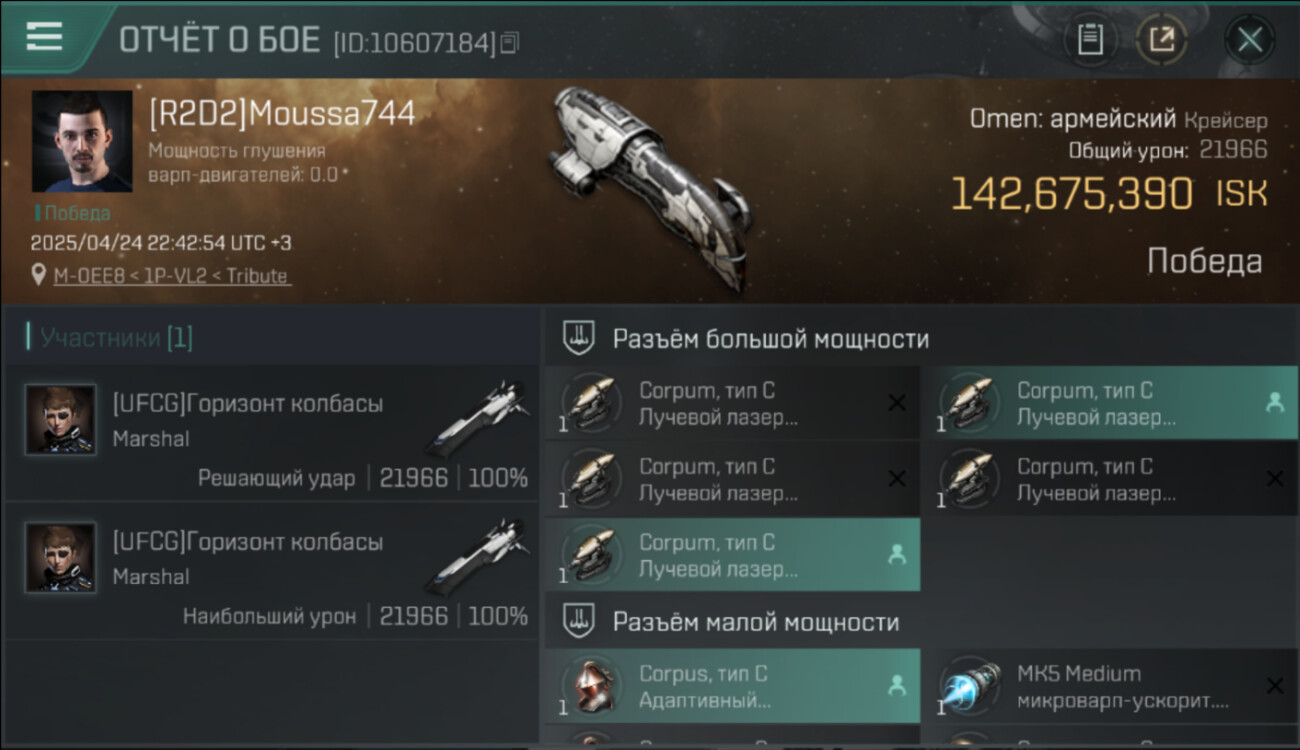Open Moussa744's pilot portrait
Viewport: 1300px width, 750px height.
(82, 141)
